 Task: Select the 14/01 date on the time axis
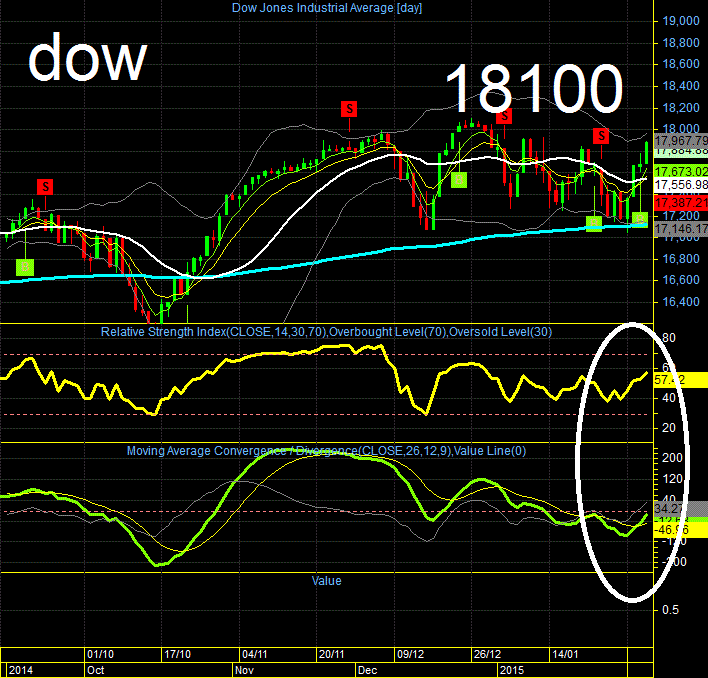(x=565, y=655)
